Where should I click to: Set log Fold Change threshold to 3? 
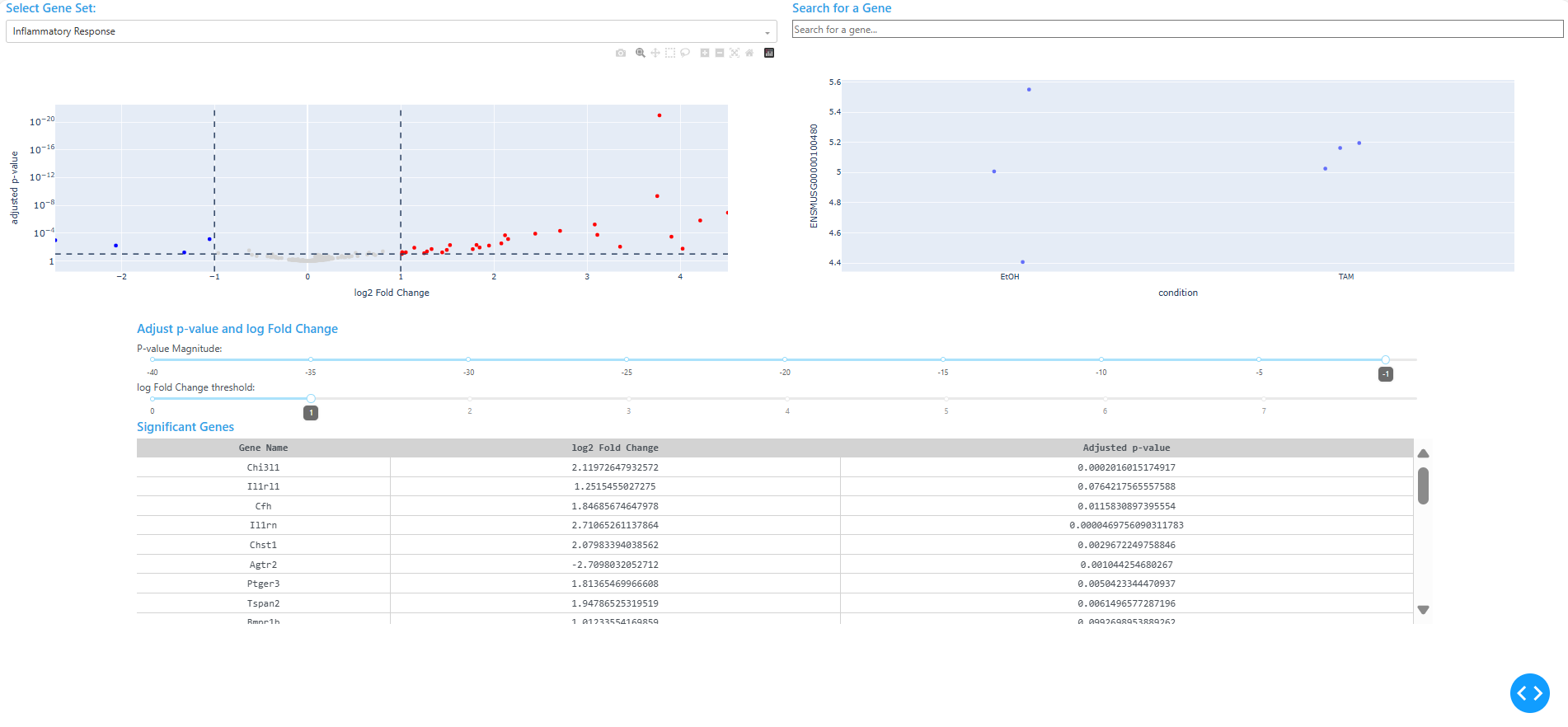click(628, 398)
